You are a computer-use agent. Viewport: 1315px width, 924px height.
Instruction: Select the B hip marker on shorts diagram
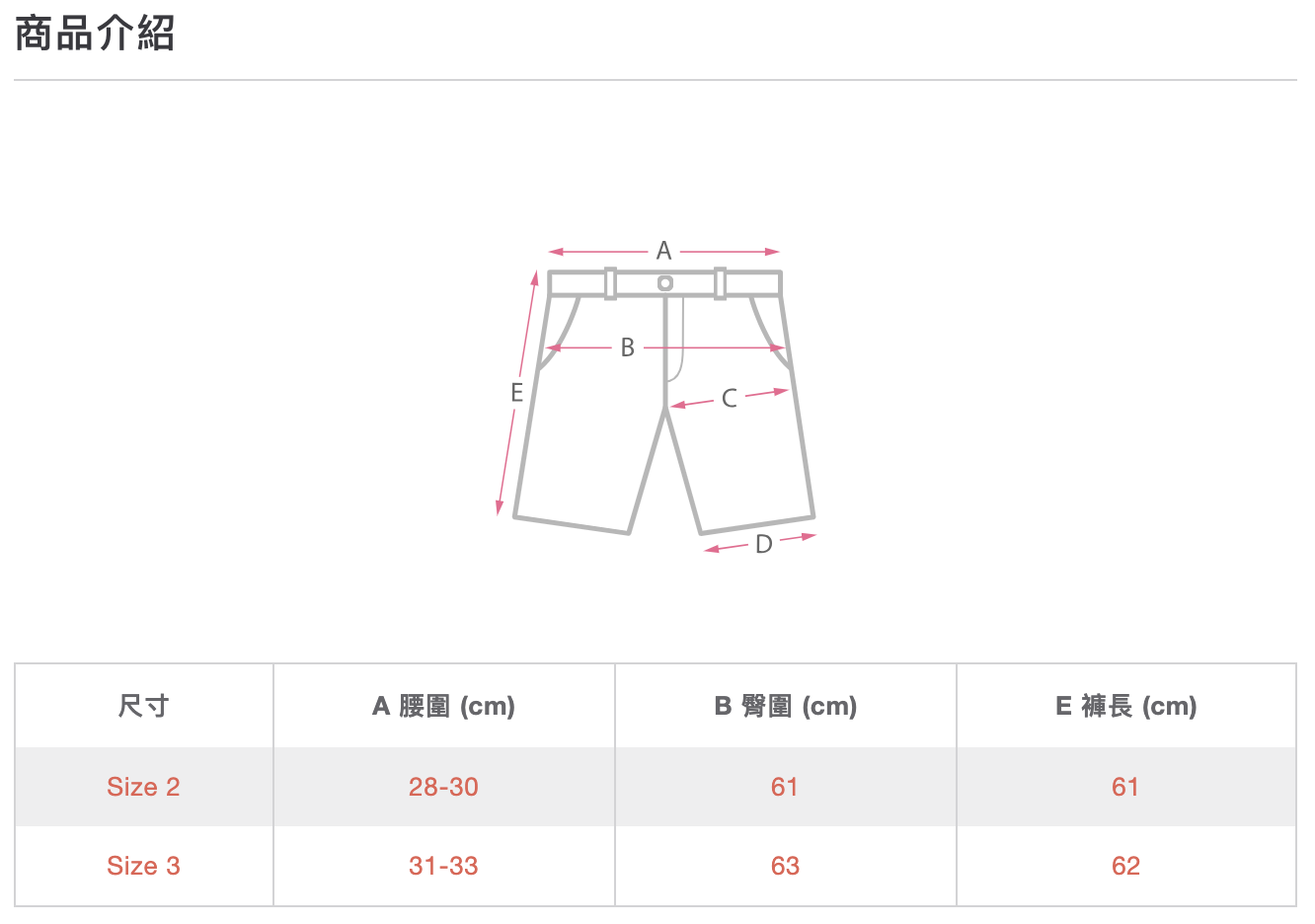click(x=627, y=347)
